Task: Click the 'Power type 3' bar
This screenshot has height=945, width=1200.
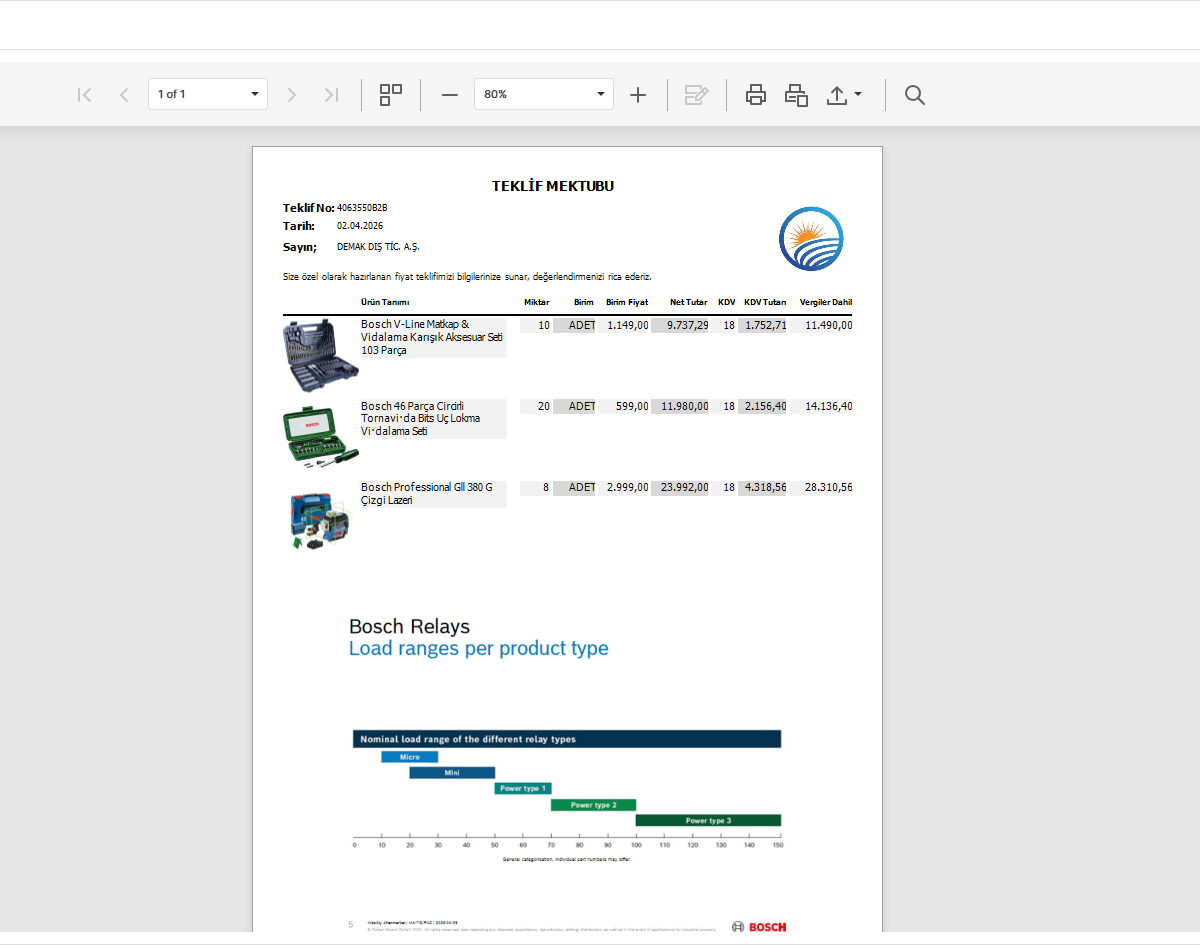Action: (708, 821)
